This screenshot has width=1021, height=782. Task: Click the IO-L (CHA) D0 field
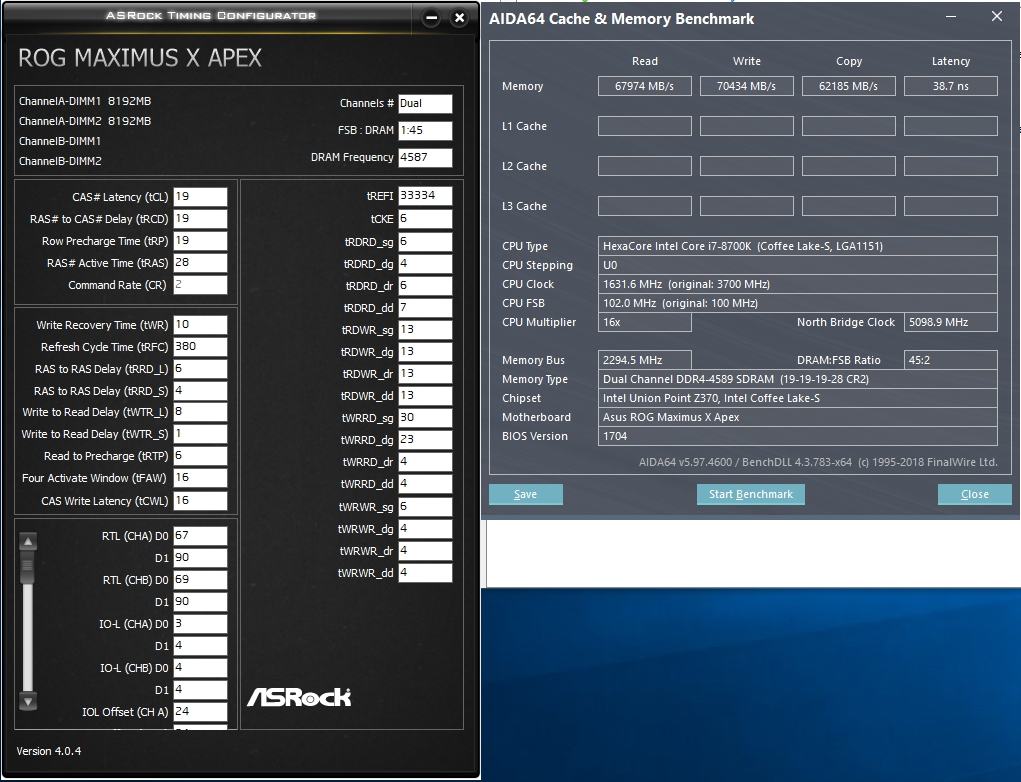(201, 624)
